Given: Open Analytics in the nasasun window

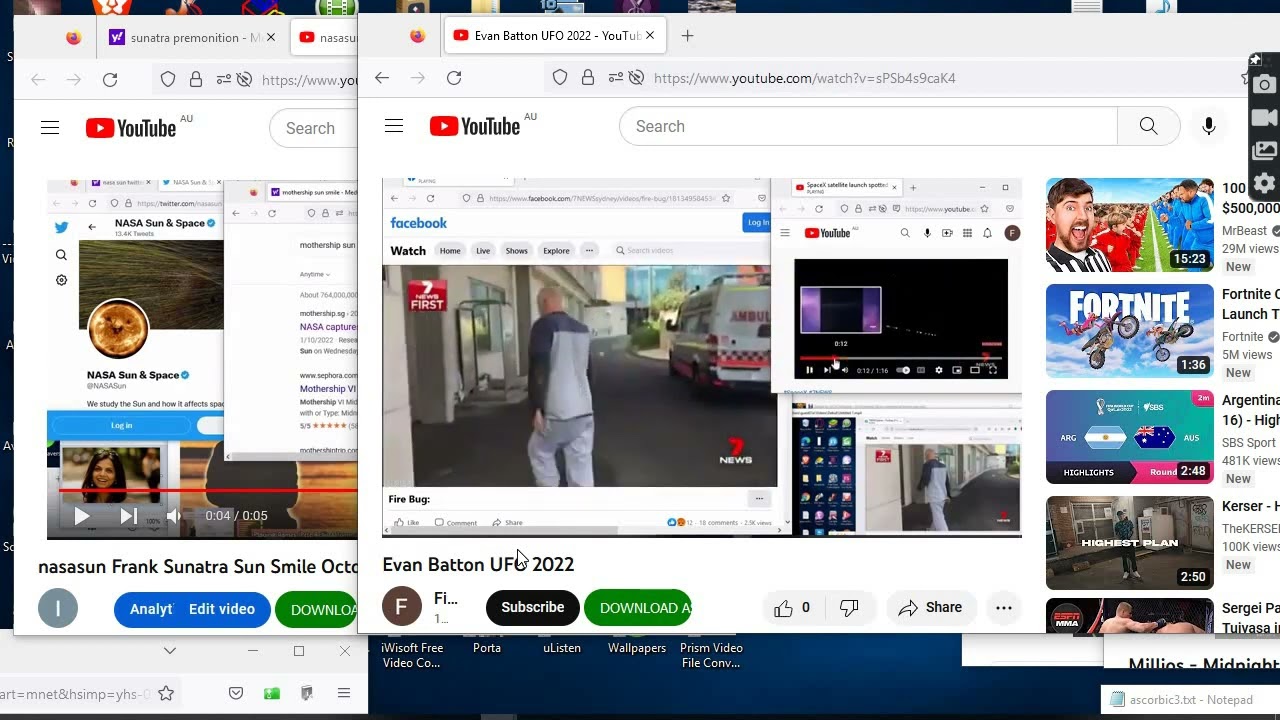Looking at the screenshot, I should click(151, 609).
